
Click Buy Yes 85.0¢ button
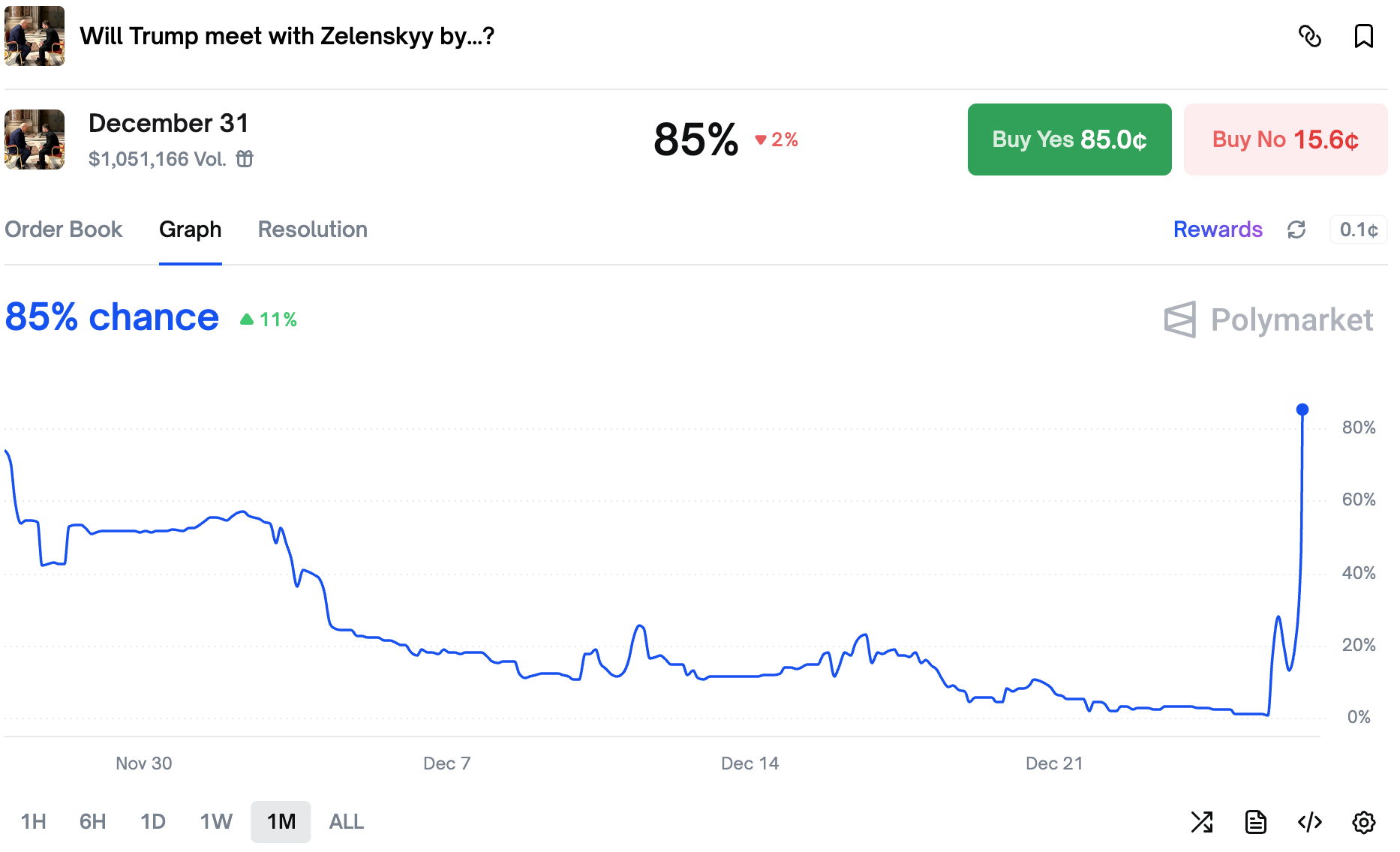click(1069, 139)
